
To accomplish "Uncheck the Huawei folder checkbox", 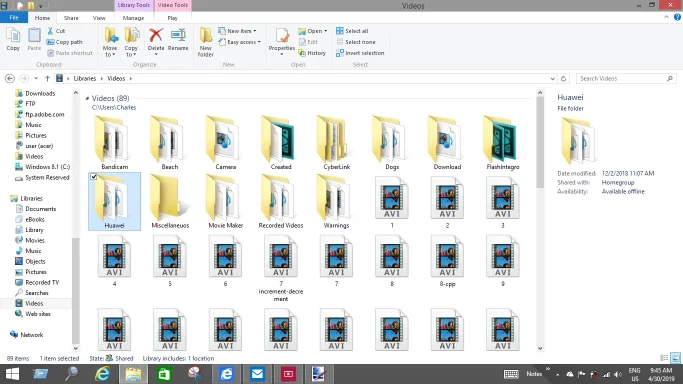I will pyautogui.click(x=94, y=177).
